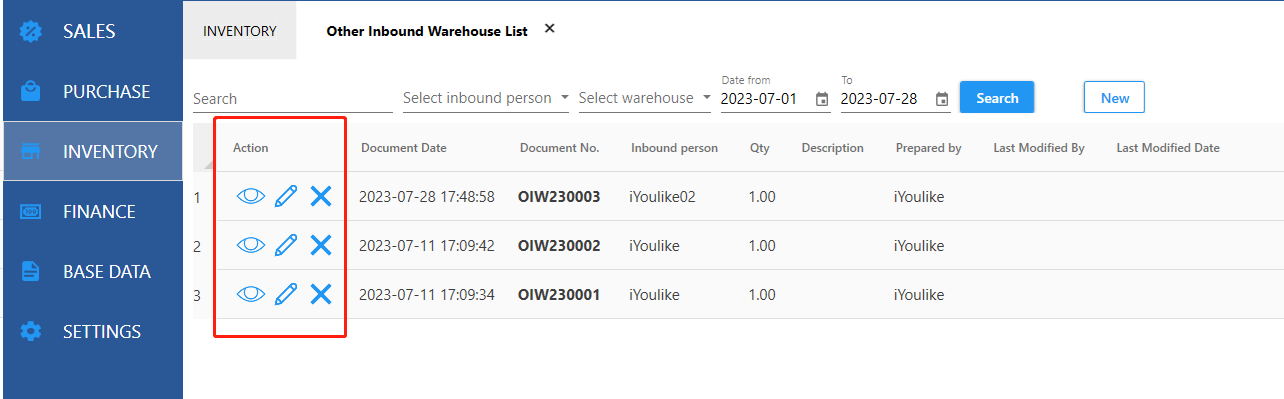The height and width of the screenshot is (399, 1284).
Task: Delete document OIW230003 using X icon
Action: (x=321, y=197)
